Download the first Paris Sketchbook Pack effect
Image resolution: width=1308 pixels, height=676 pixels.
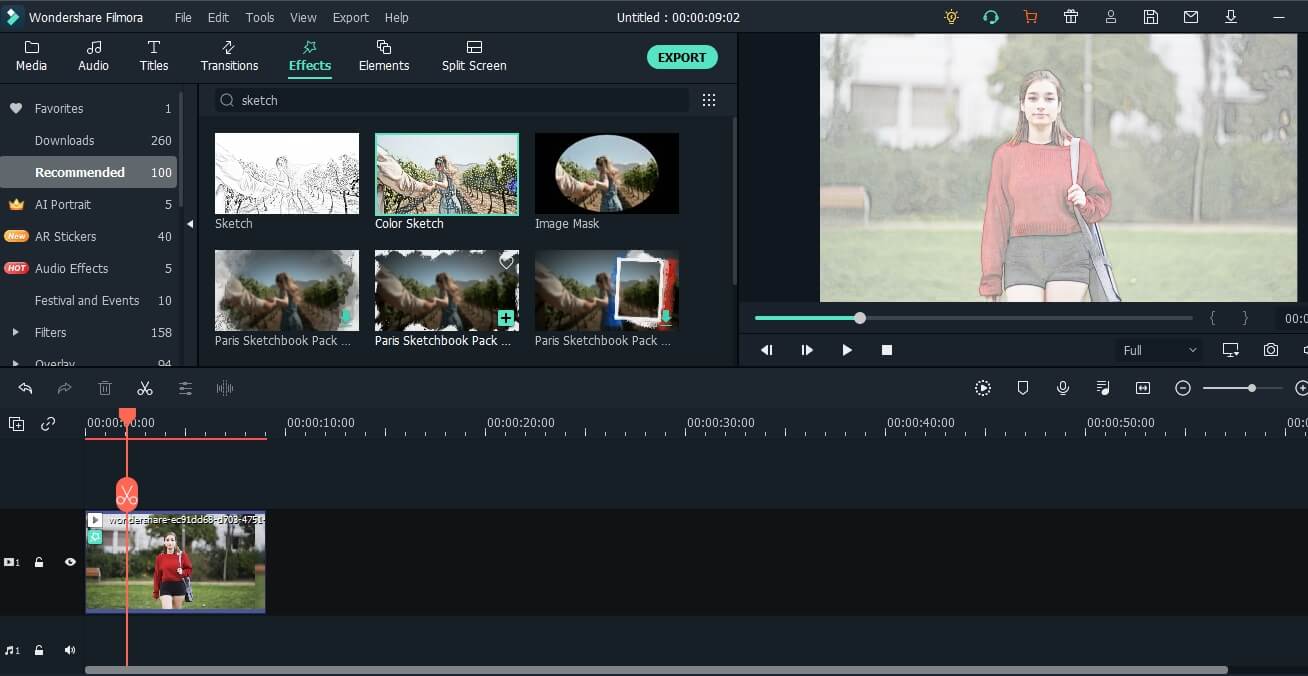[x=346, y=317]
